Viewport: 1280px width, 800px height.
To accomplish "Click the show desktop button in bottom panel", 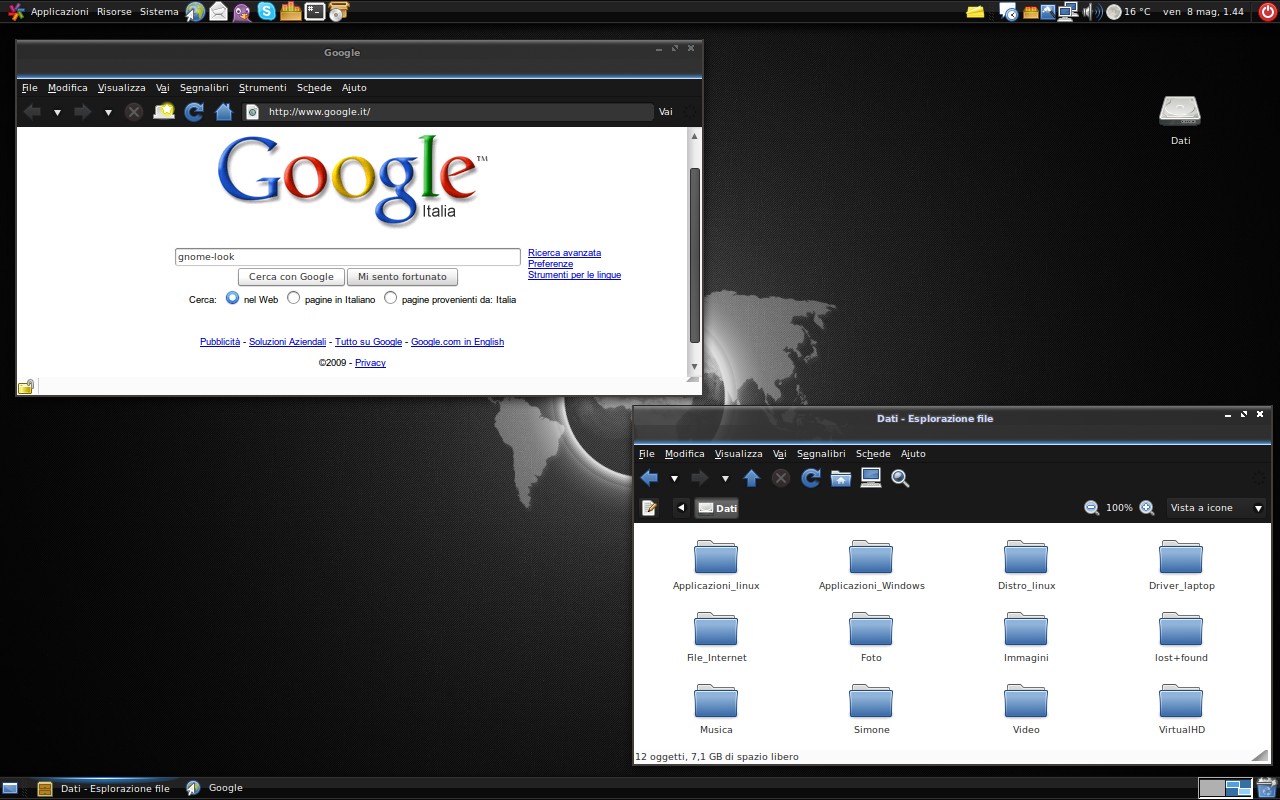I will 10,788.
